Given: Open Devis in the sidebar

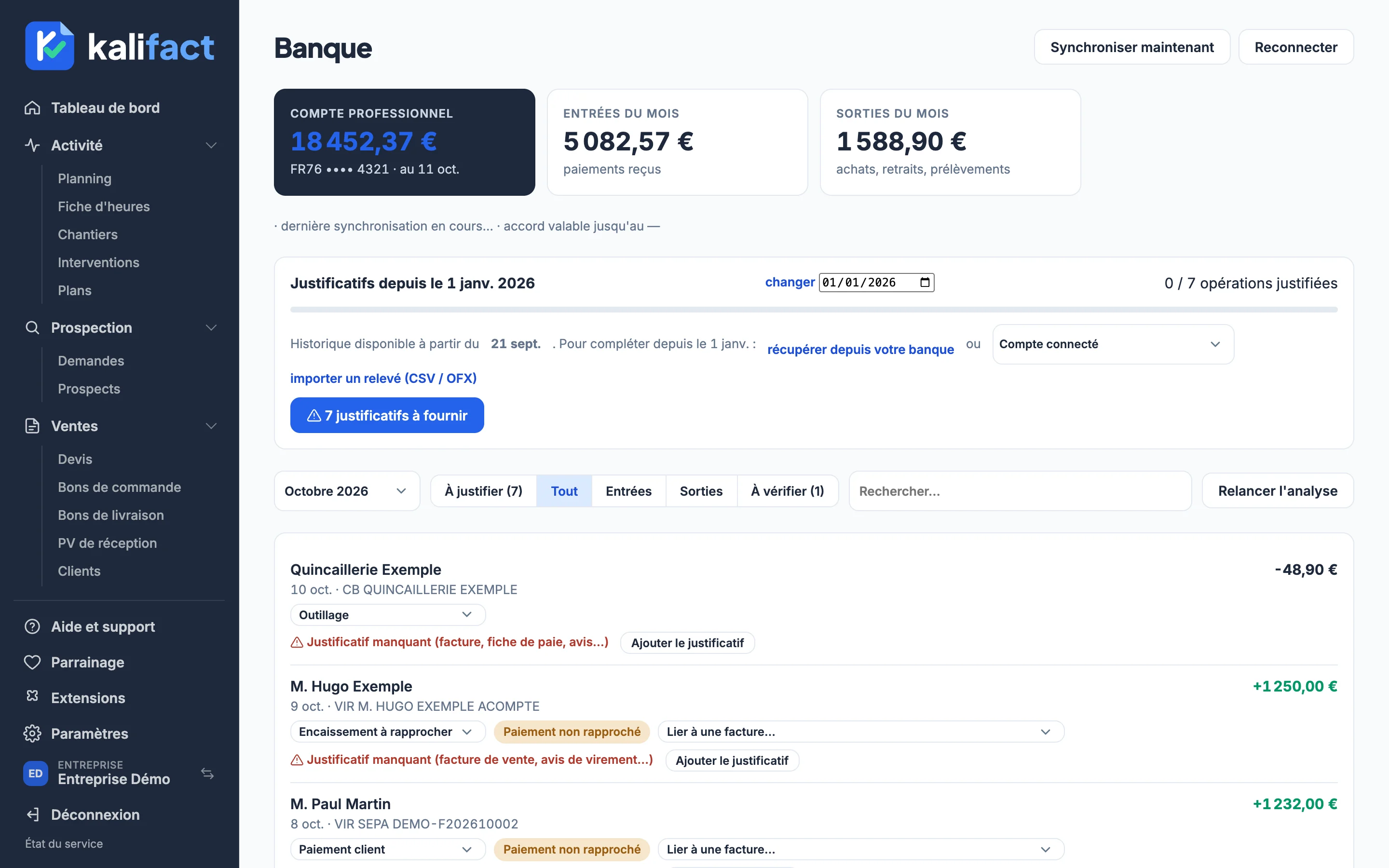Looking at the screenshot, I should (x=75, y=459).
